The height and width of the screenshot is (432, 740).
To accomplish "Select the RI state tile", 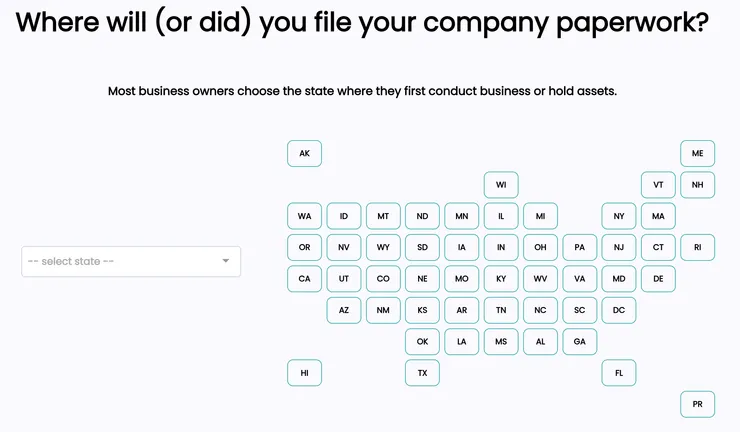I will point(697,247).
